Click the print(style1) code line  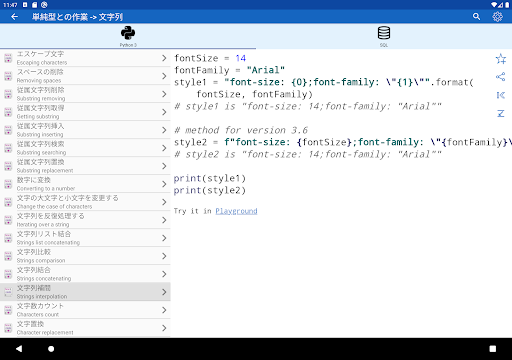coord(210,178)
